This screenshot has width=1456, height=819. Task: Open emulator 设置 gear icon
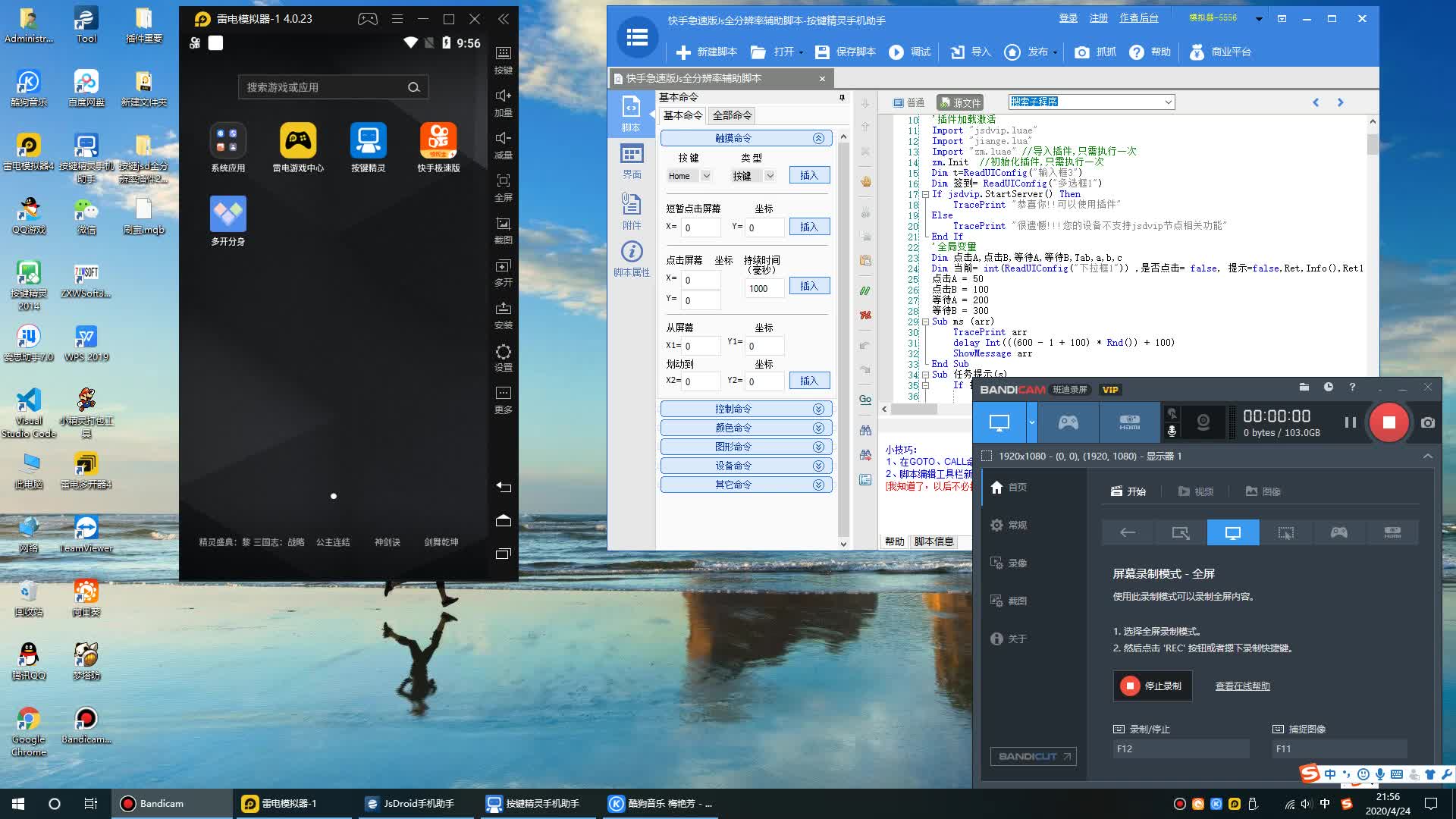click(504, 352)
